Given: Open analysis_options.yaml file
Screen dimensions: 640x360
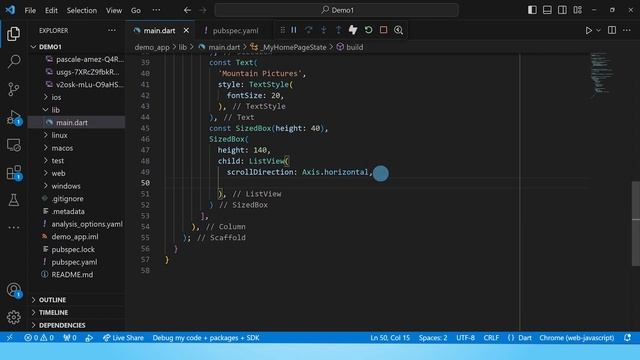Looking at the screenshot, I should point(87,224).
